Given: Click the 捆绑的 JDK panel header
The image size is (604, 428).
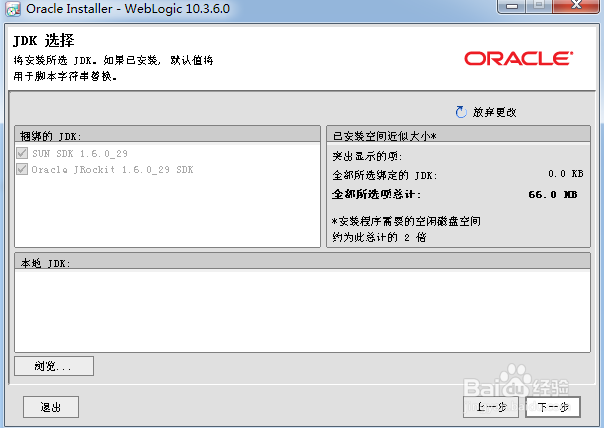Looking at the screenshot, I should coord(168,136).
